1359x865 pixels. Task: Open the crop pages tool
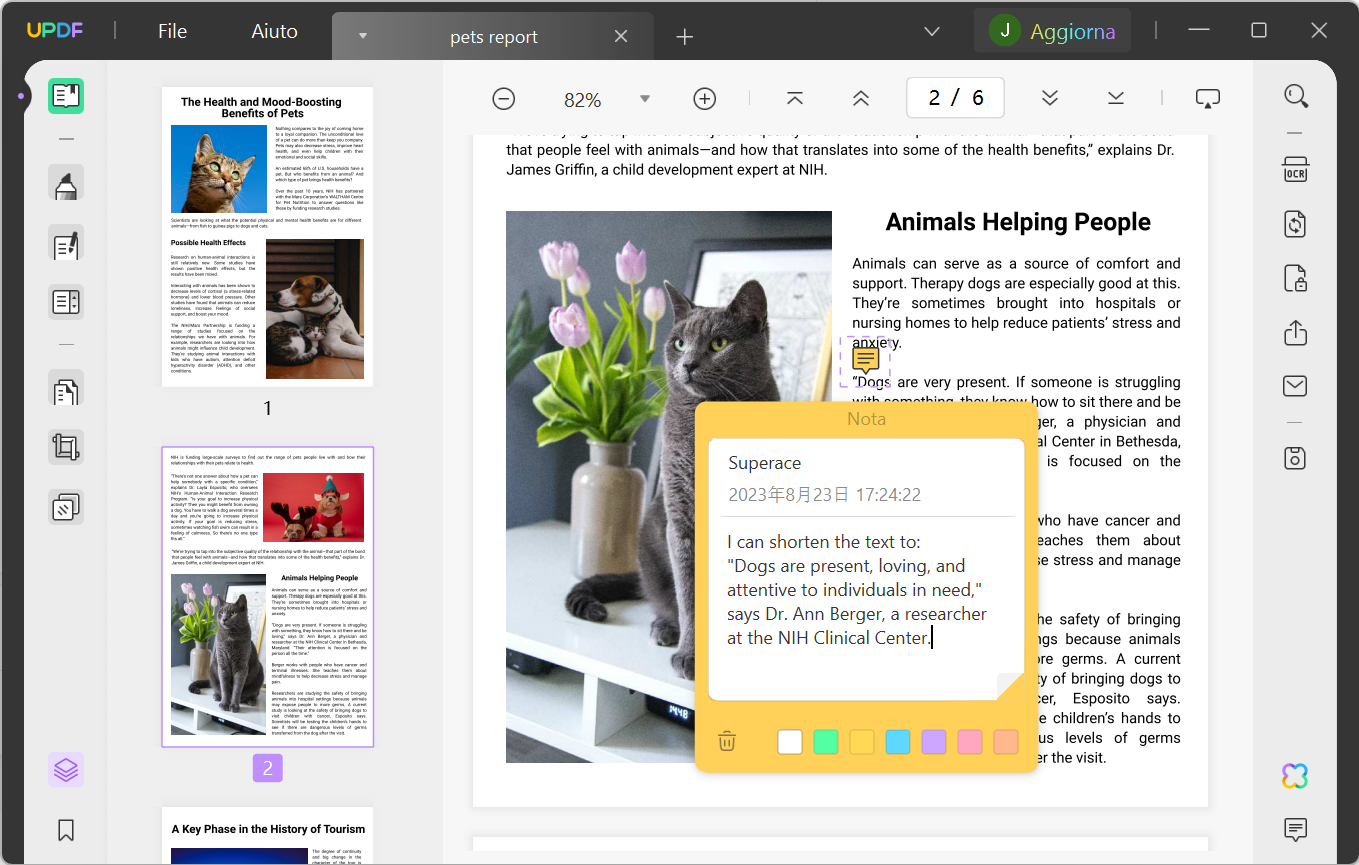[x=66, y=447]
